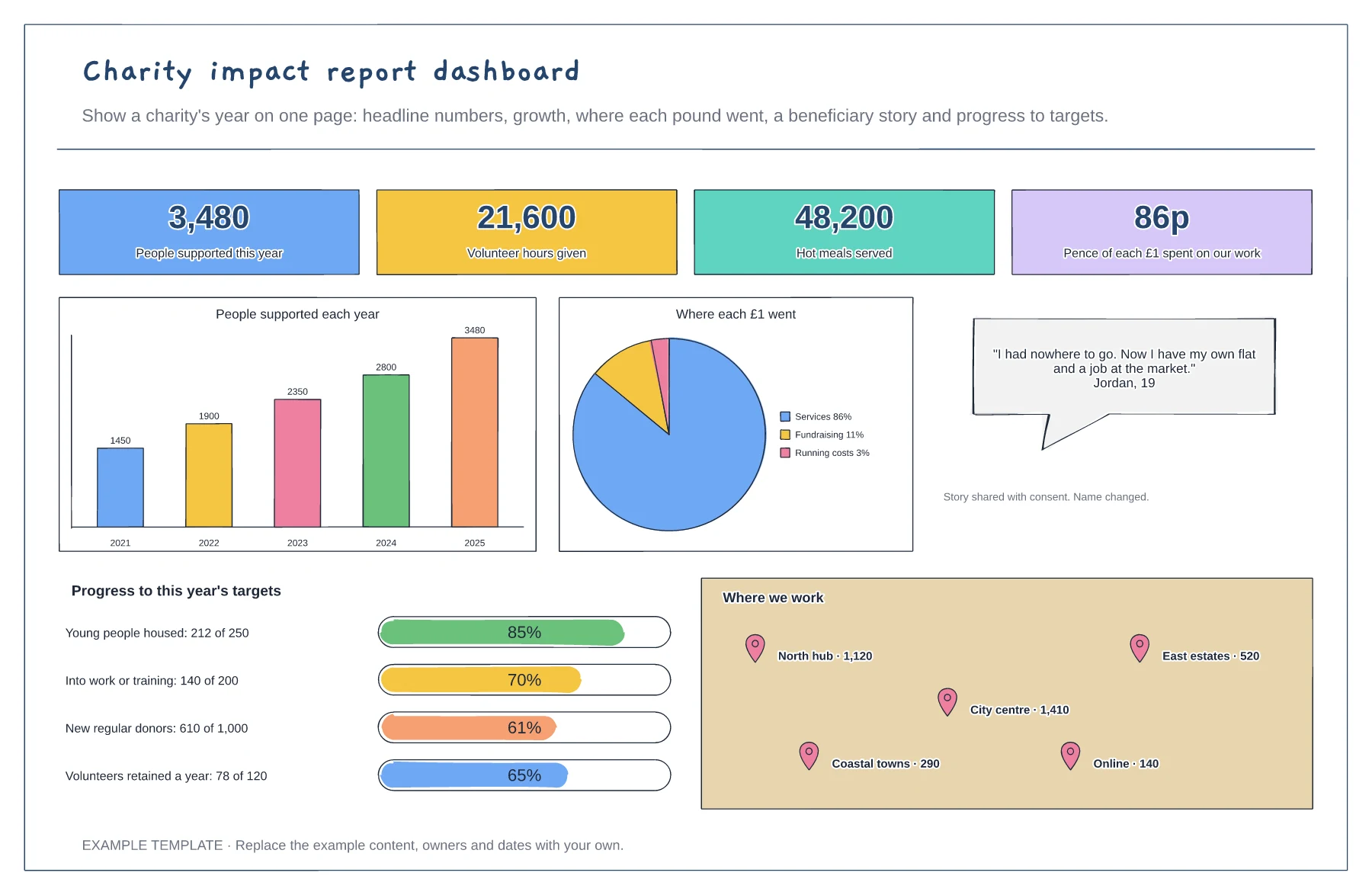Click the 2021 bar labelled 1450
Image resolution: width=1372 pixels, height=895 pixels.
coord(120,487)
